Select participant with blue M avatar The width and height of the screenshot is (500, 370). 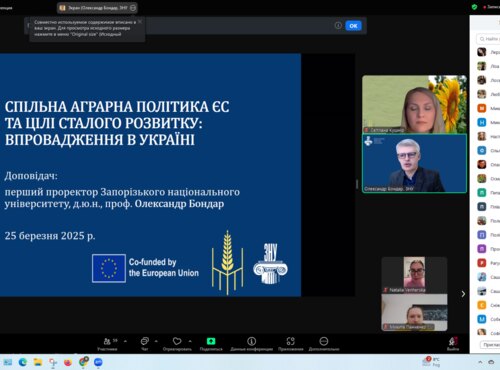(x=482, y=319)
